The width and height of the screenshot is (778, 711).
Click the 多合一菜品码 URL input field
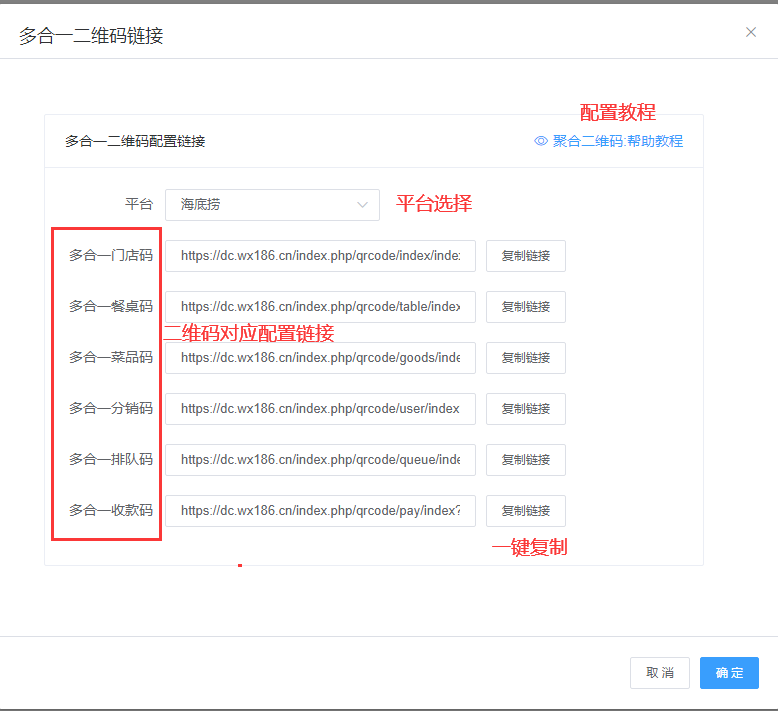pyautogui.click(x=321, y=358)
